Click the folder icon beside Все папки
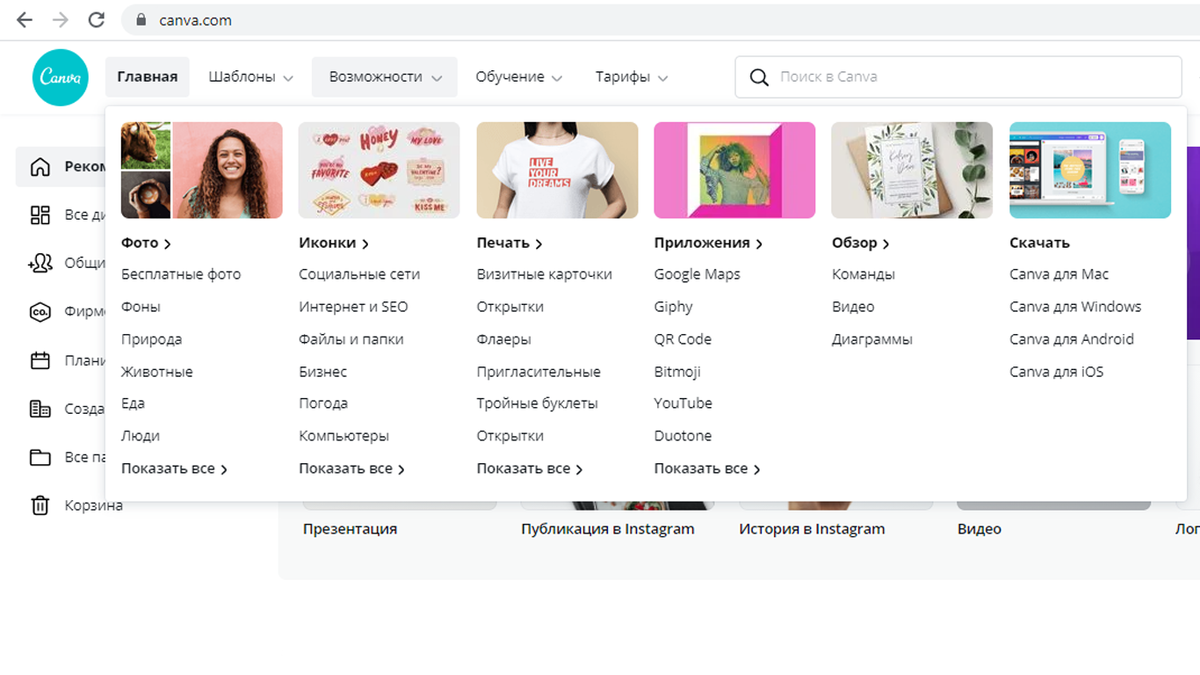 tap(40, 457)
